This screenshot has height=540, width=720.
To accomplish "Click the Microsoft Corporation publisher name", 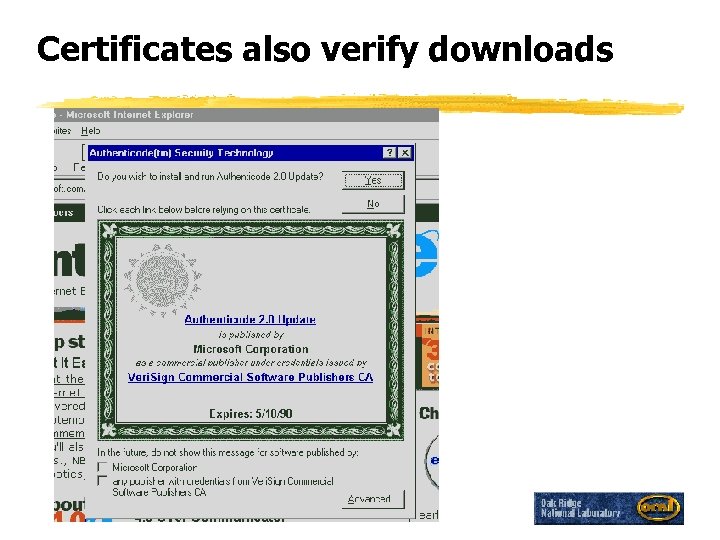I will (251, 349).
